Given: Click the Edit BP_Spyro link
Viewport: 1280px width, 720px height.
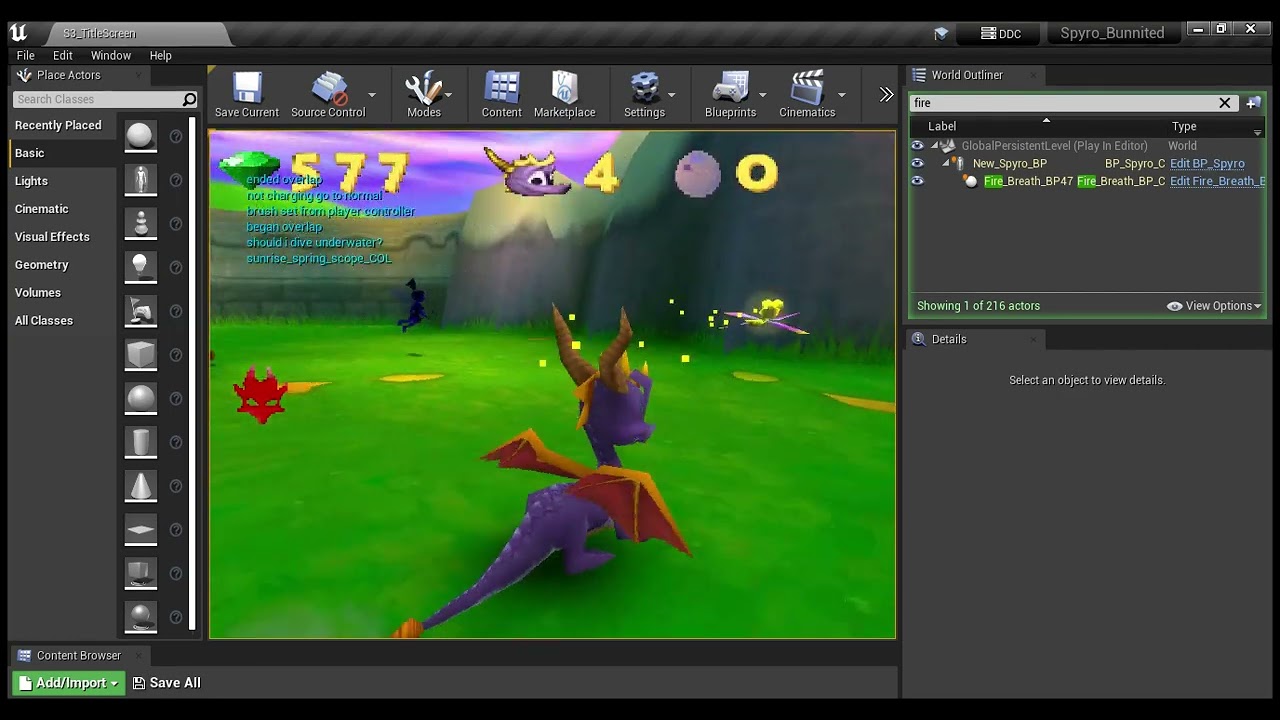Looking at the screenshot, I should pos(1207,164).
